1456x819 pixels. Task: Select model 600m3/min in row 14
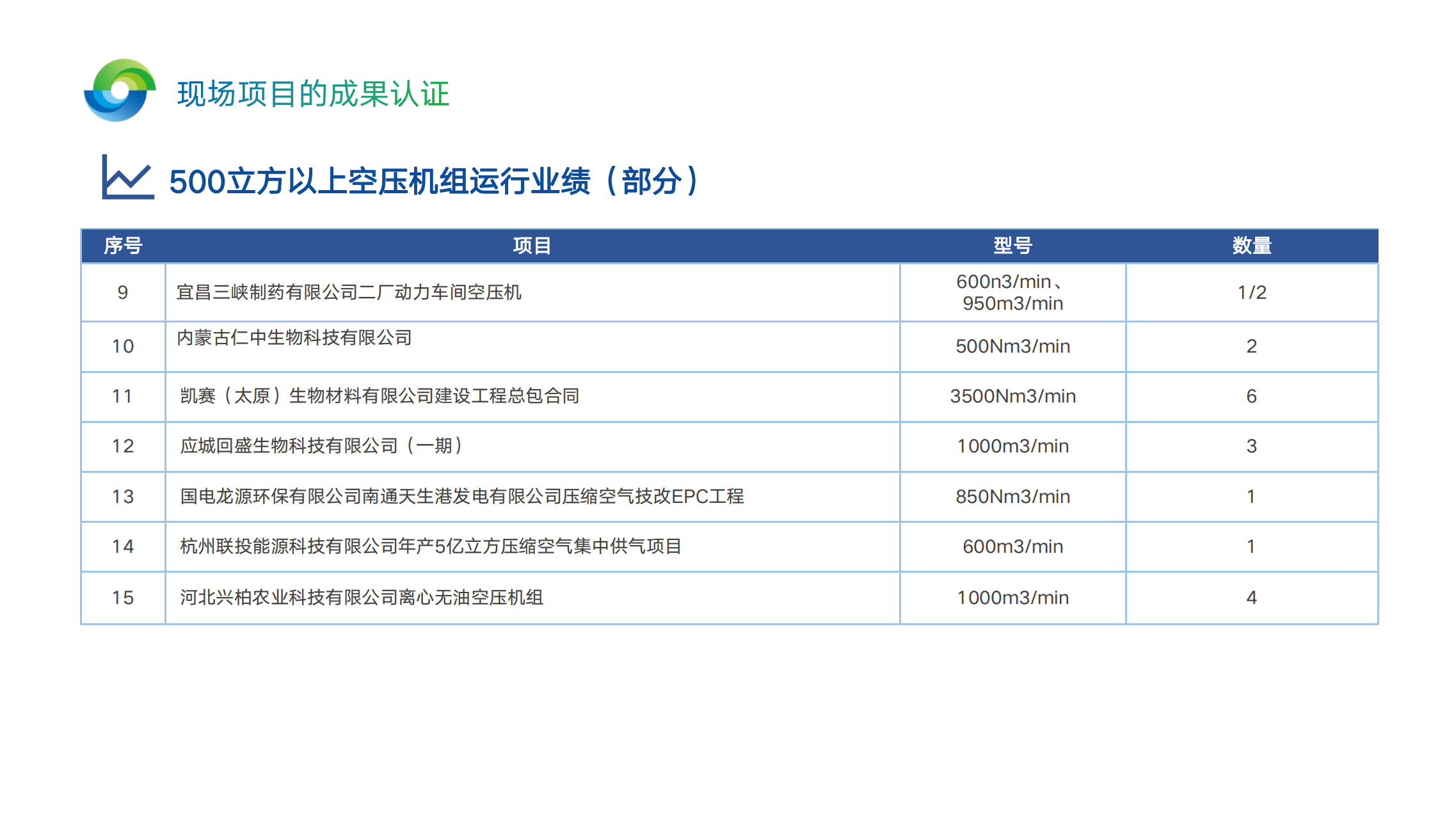(1012, 546)
